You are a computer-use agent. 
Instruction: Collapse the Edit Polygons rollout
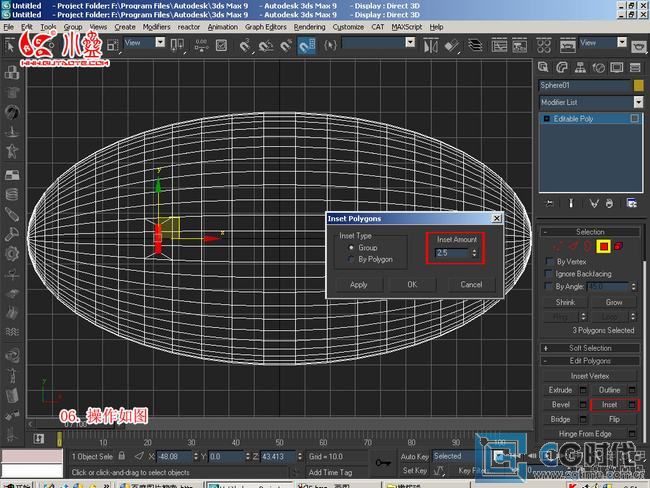590,361
